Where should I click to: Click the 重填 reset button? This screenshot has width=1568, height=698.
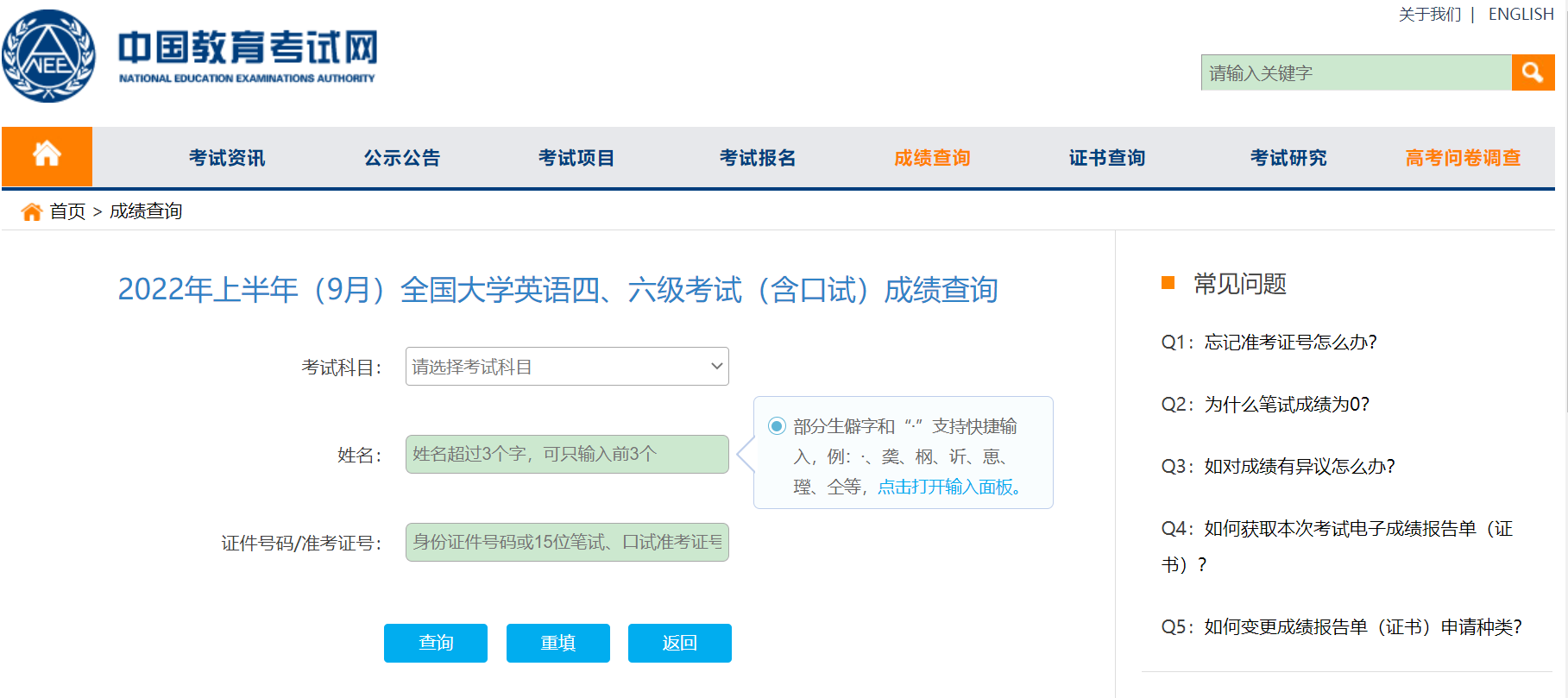tap(557, 643)
